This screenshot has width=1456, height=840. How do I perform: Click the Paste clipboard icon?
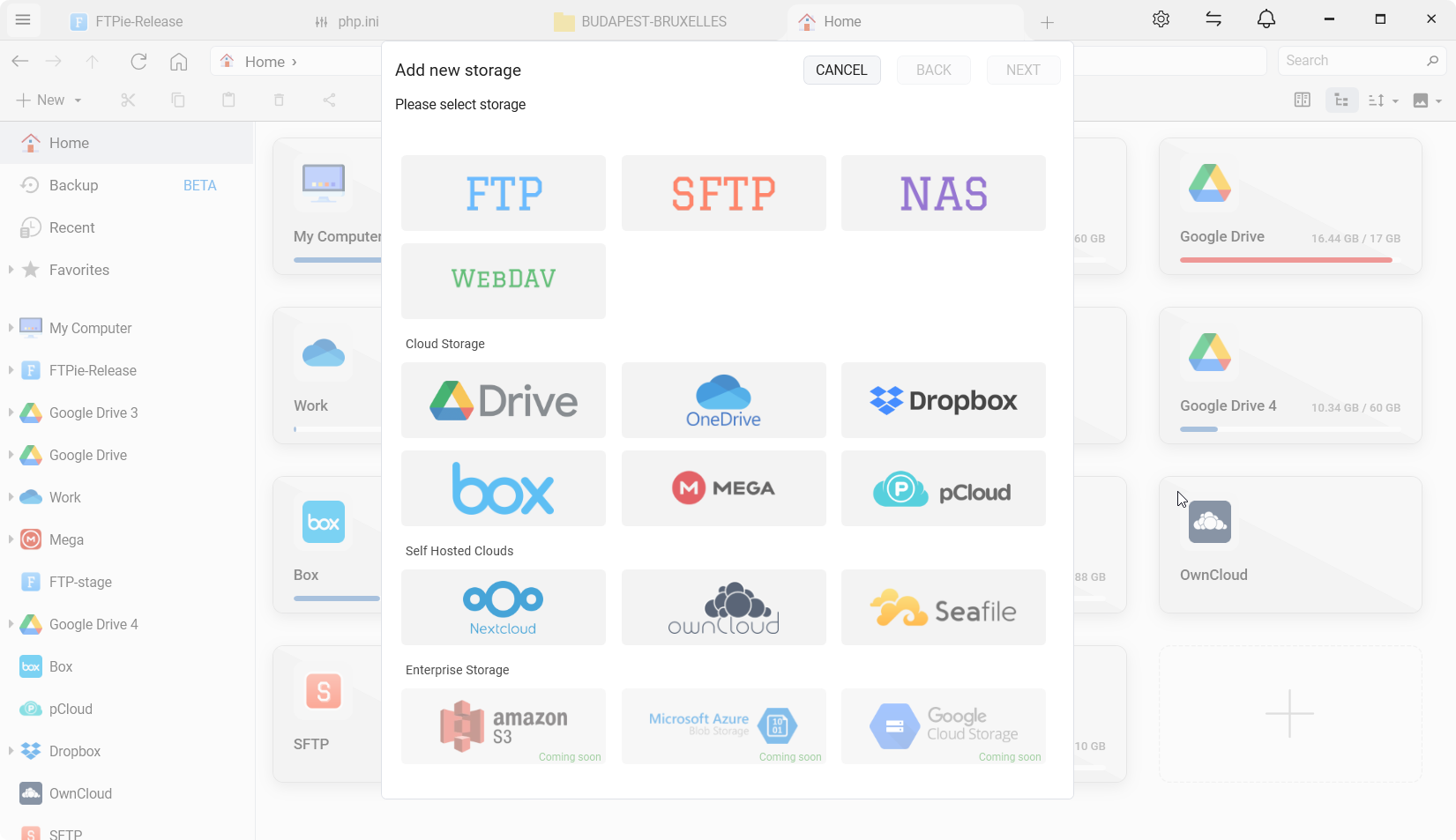click(x=228, y=100)
